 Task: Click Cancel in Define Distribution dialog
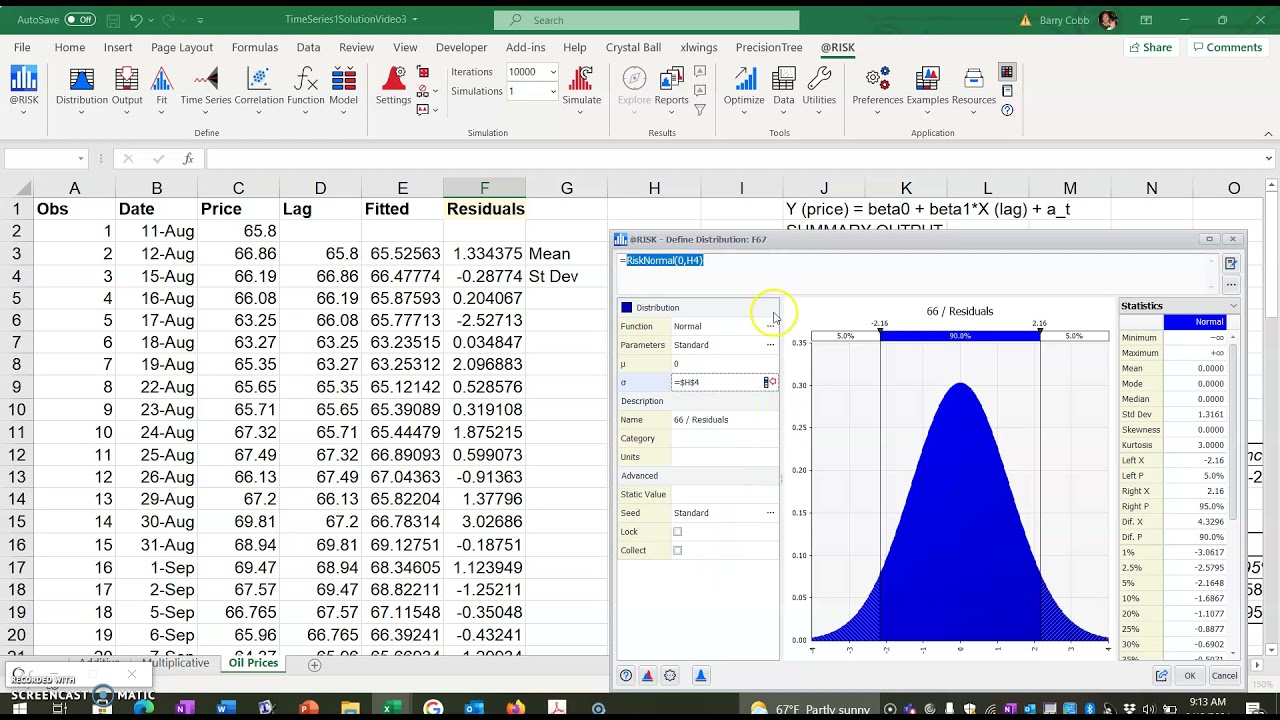click(1224, 676)
